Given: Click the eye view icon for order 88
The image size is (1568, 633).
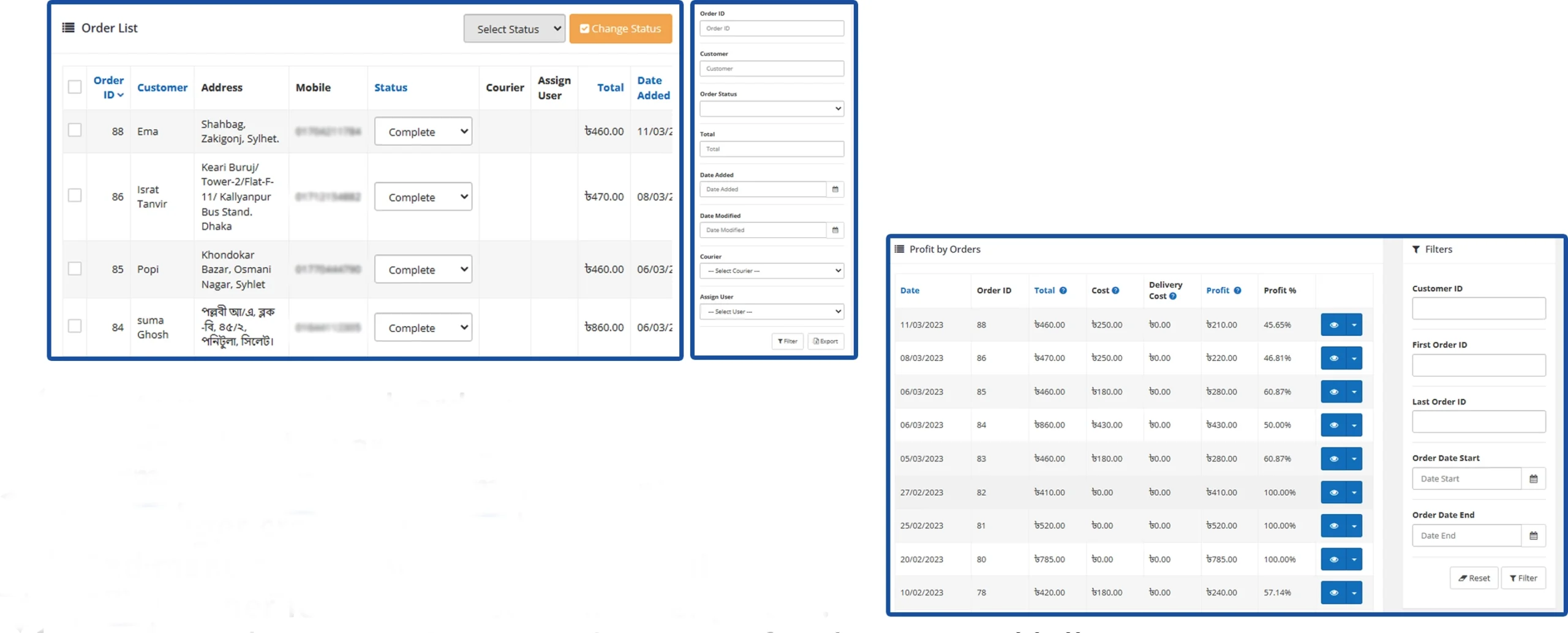Looking at the screenshot, I should (x=1332, y=325).
